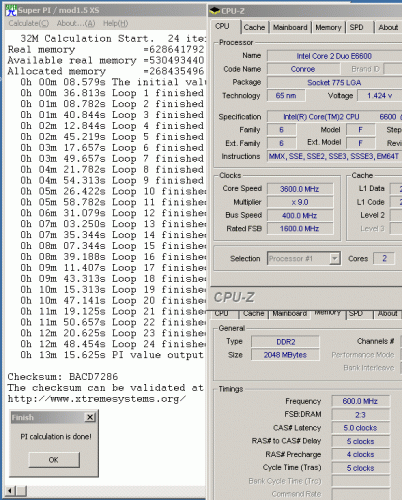Click the RAS# to CAS# Delay value
402x500 pixels.
[360, 441]
